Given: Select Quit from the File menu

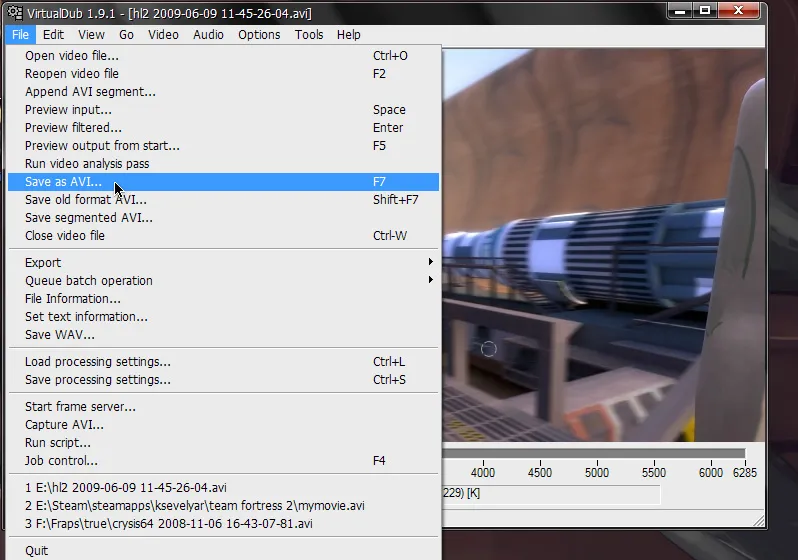Looking at the screenshot, I should click(223, 551).
